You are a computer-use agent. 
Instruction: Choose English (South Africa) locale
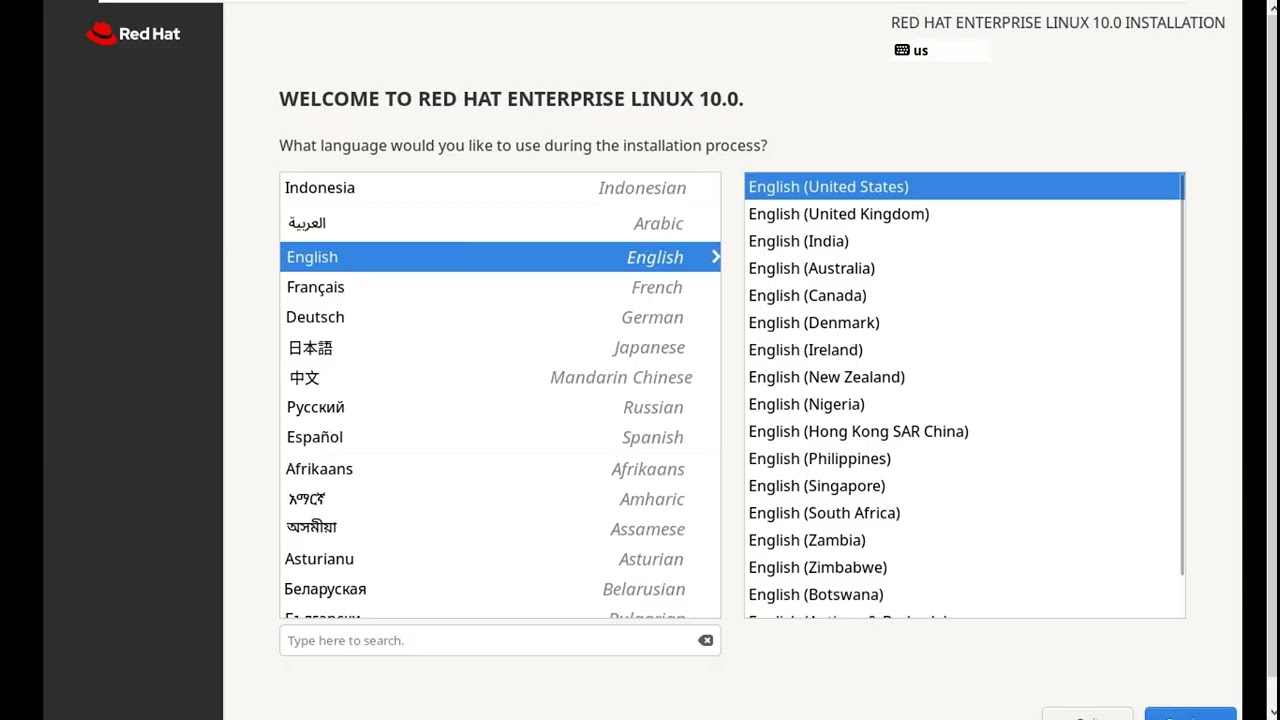pyautogui.click(x=963, y=513)
